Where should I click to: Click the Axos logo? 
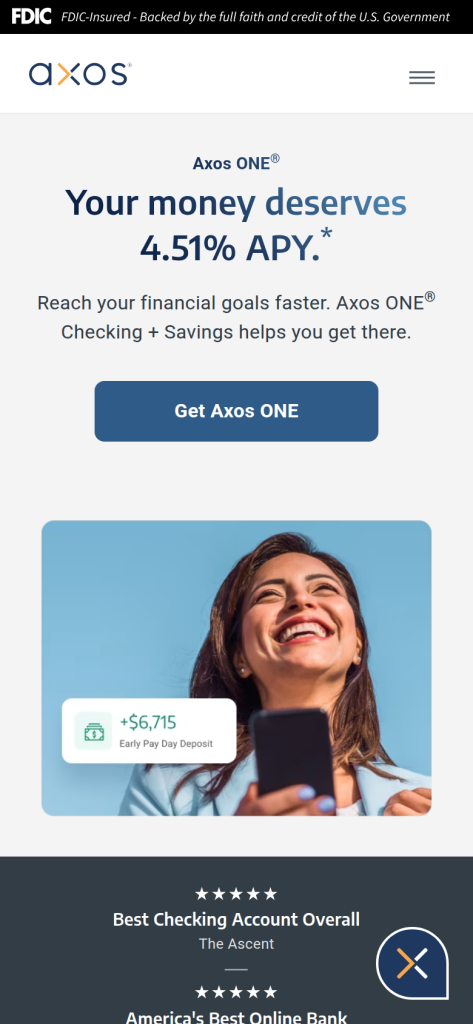[80, 74]
